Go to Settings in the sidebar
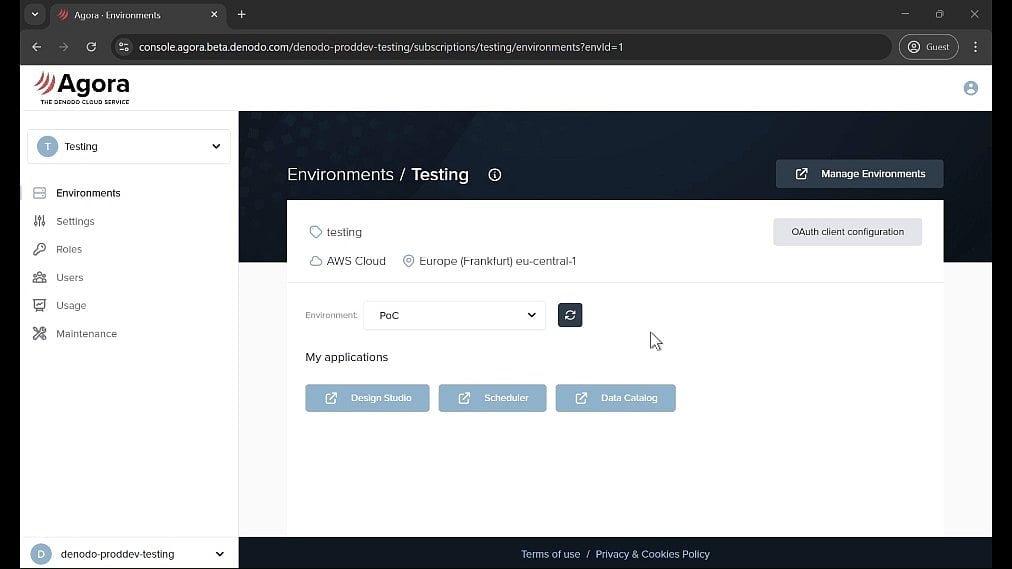1012x569 pixels. coord(75,221)
